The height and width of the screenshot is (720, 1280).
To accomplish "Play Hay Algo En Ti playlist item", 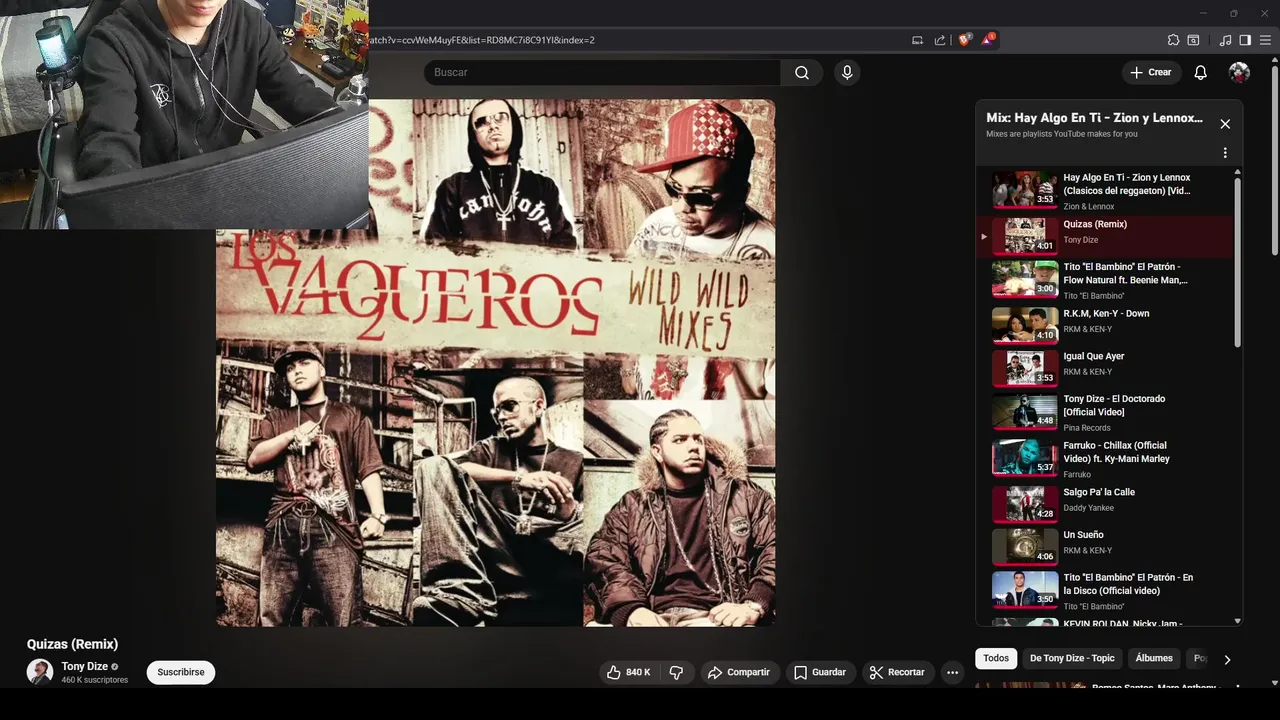I will pyautogui.click(x=1105, y=190).
